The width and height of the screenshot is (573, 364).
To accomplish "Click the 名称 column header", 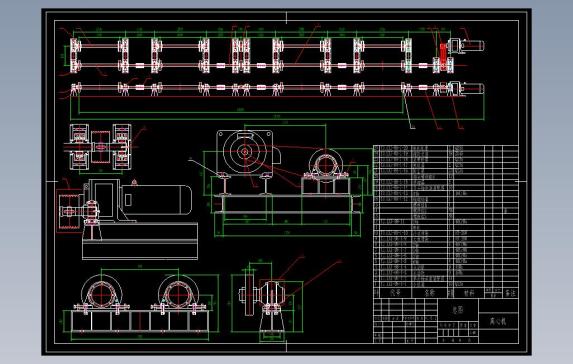I will coord(429,293).
